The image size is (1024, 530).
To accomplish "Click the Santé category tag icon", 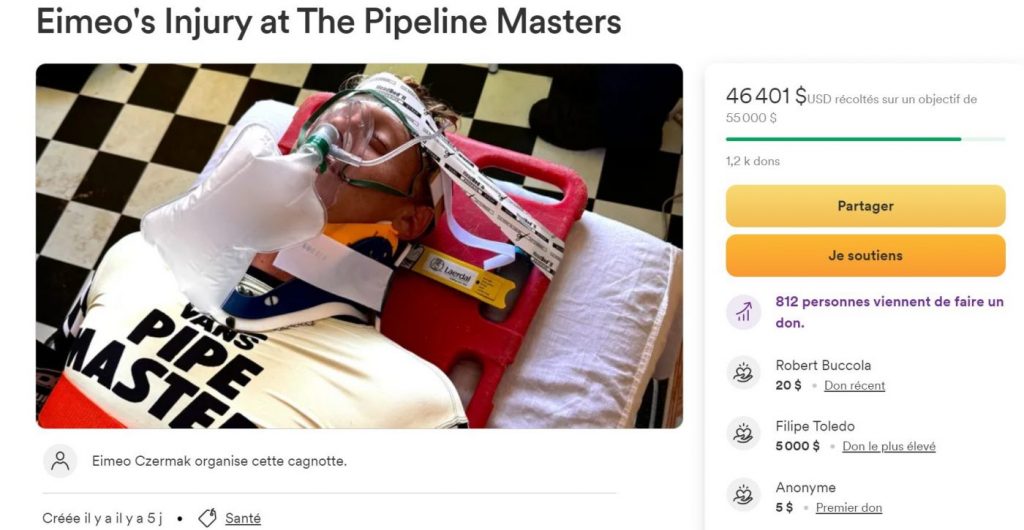I will [207, 518].
